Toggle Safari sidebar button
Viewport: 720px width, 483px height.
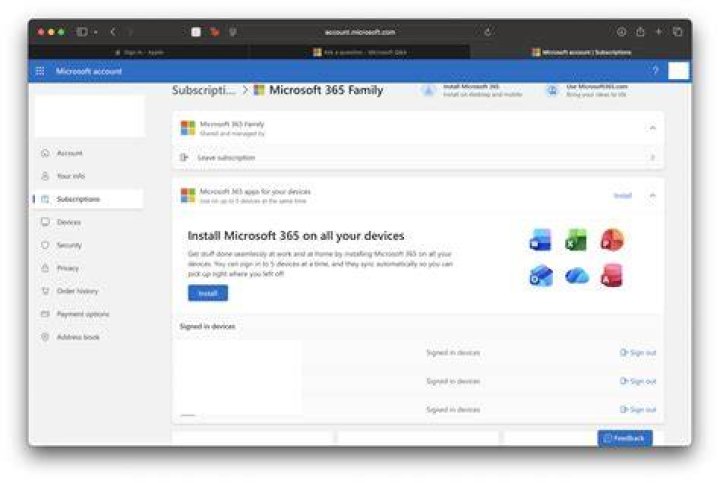(x=82, y=32)
